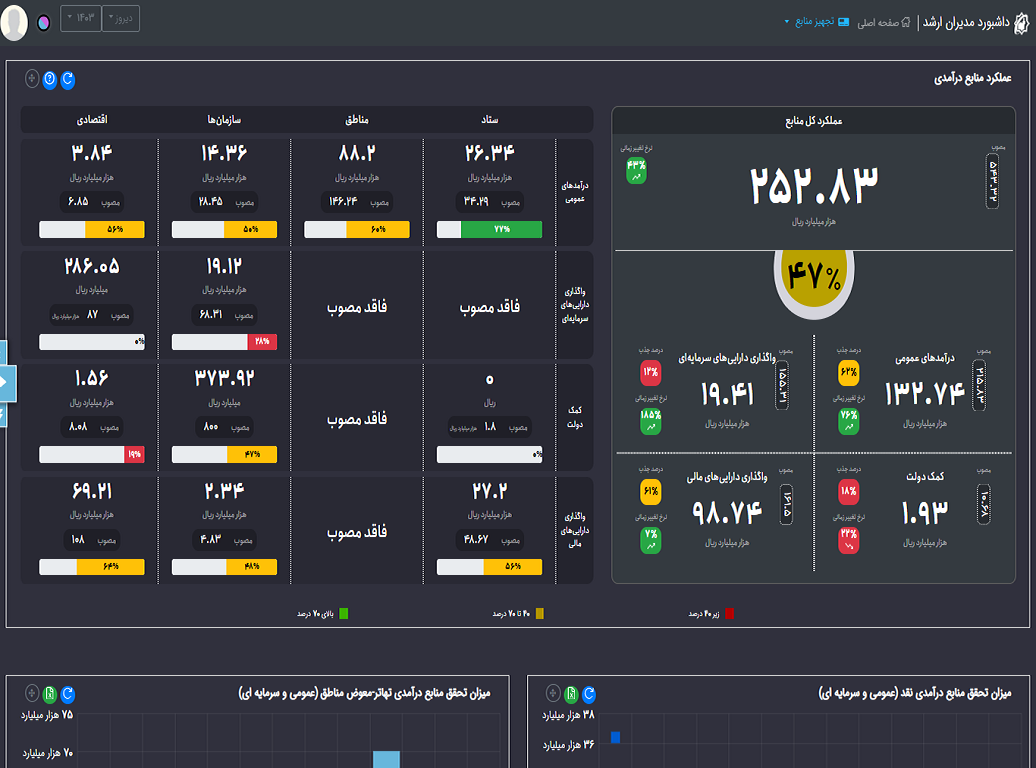Refresh the تهاتر-معوض مناطق chart panel
The width and height of the screenshot is (1036, 768).
click(x=68, y=694)
